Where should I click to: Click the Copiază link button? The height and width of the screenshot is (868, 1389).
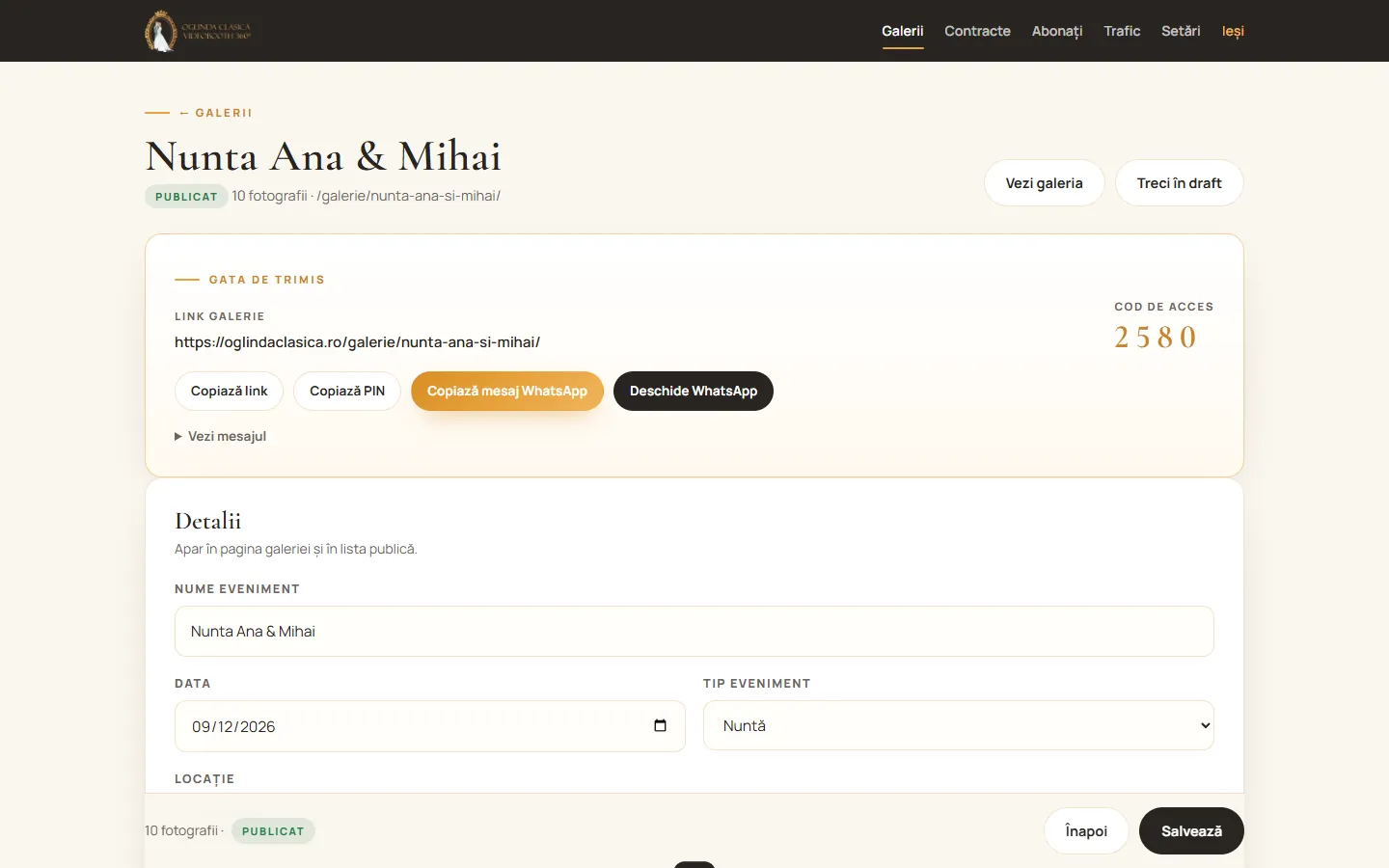[x=229, y=391]
